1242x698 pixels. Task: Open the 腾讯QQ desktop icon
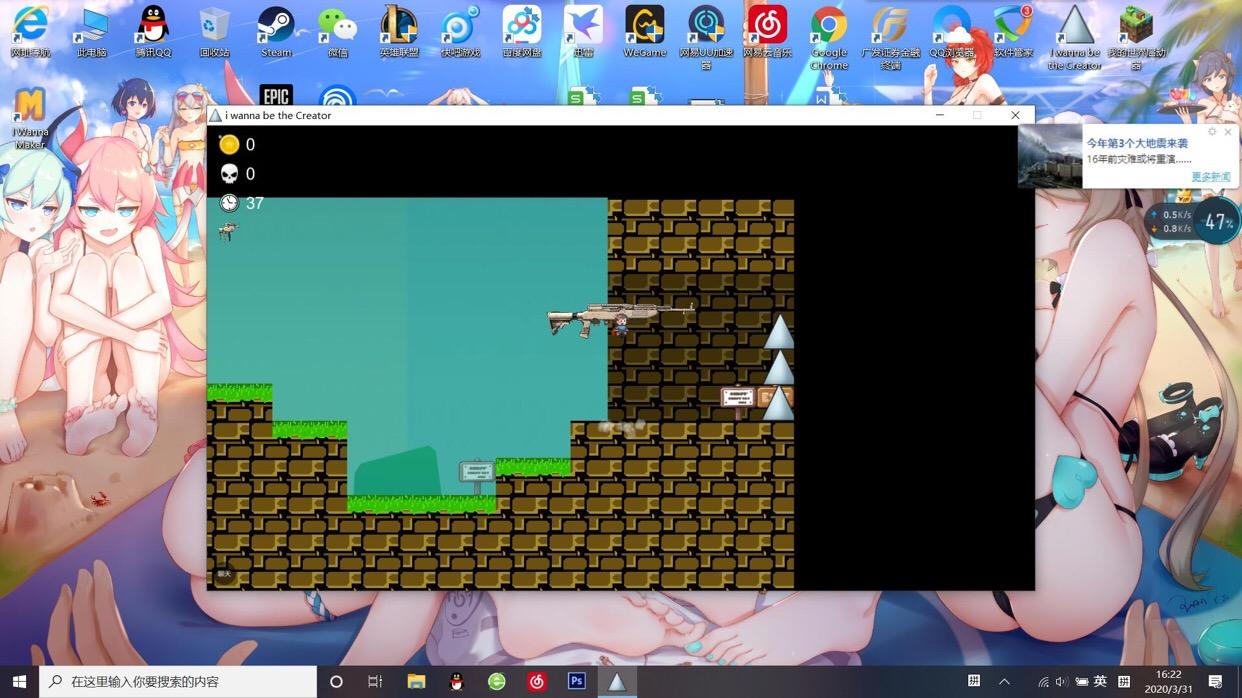[153, 31]
